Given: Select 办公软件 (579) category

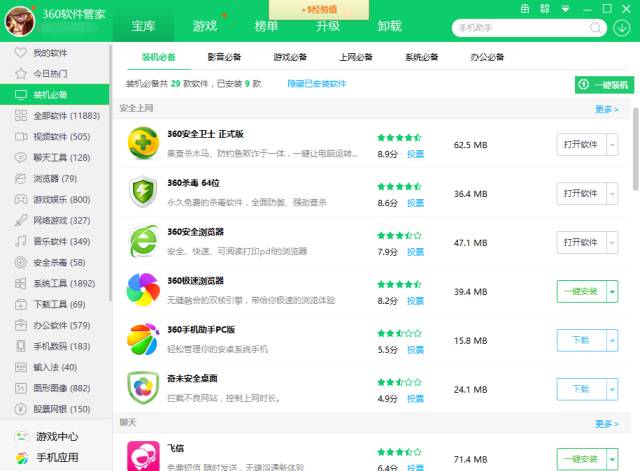Looking at the screenshot, I should tap(55, 325).
